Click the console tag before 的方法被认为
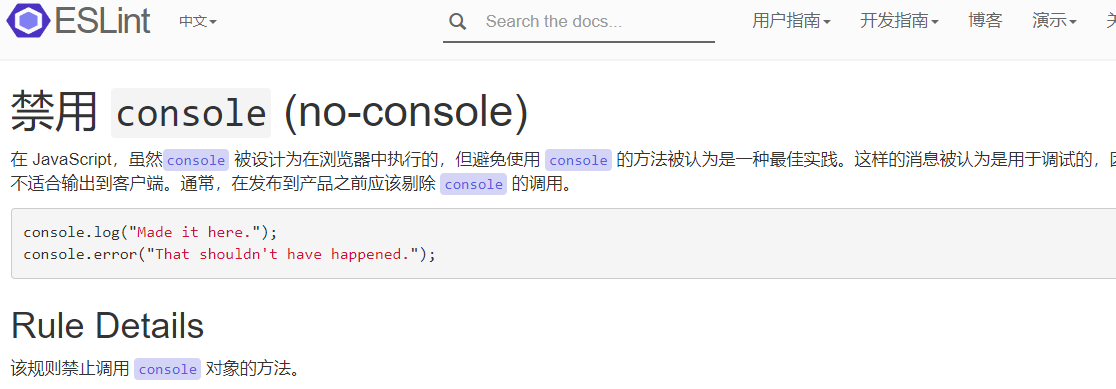 [x=578, y=160]
